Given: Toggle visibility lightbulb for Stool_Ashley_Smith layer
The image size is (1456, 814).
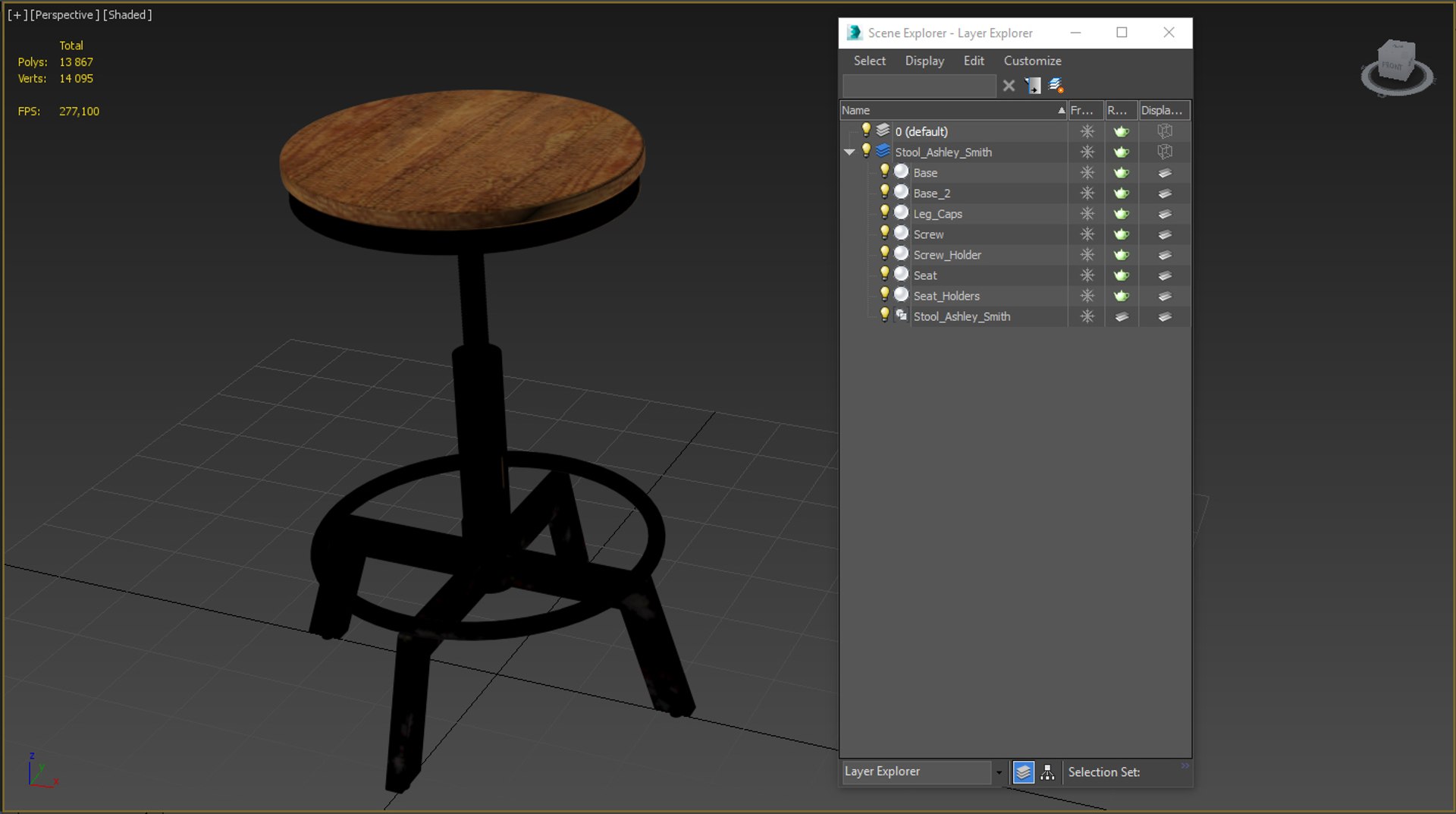Looking at the screenshot, I should tap(866, 151).
